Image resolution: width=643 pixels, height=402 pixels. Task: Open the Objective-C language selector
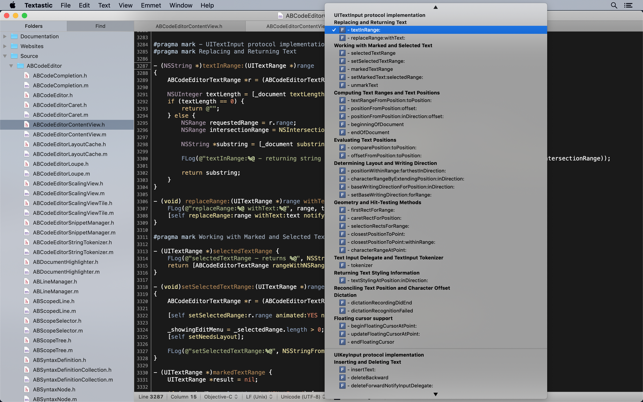click(x=219, y=397)
